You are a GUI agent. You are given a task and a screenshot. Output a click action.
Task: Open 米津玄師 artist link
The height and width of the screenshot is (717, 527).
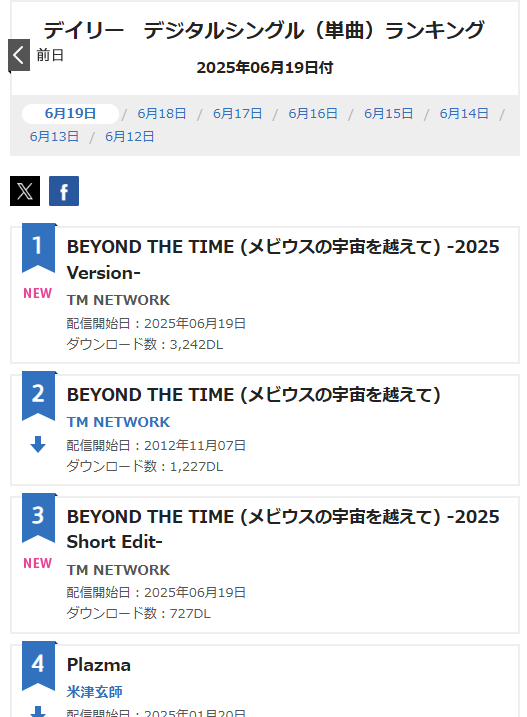click(95, 691)
